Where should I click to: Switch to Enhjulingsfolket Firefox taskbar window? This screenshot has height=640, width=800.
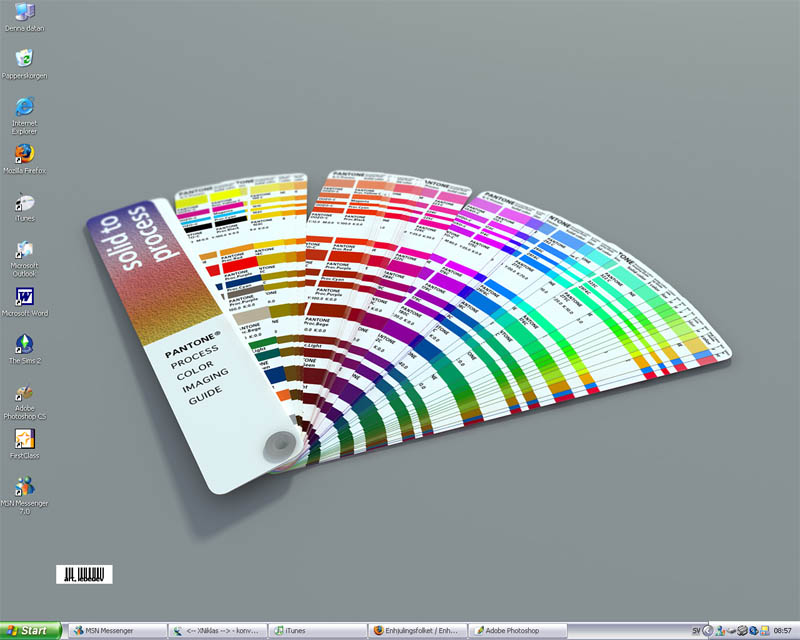click(418, 631)
